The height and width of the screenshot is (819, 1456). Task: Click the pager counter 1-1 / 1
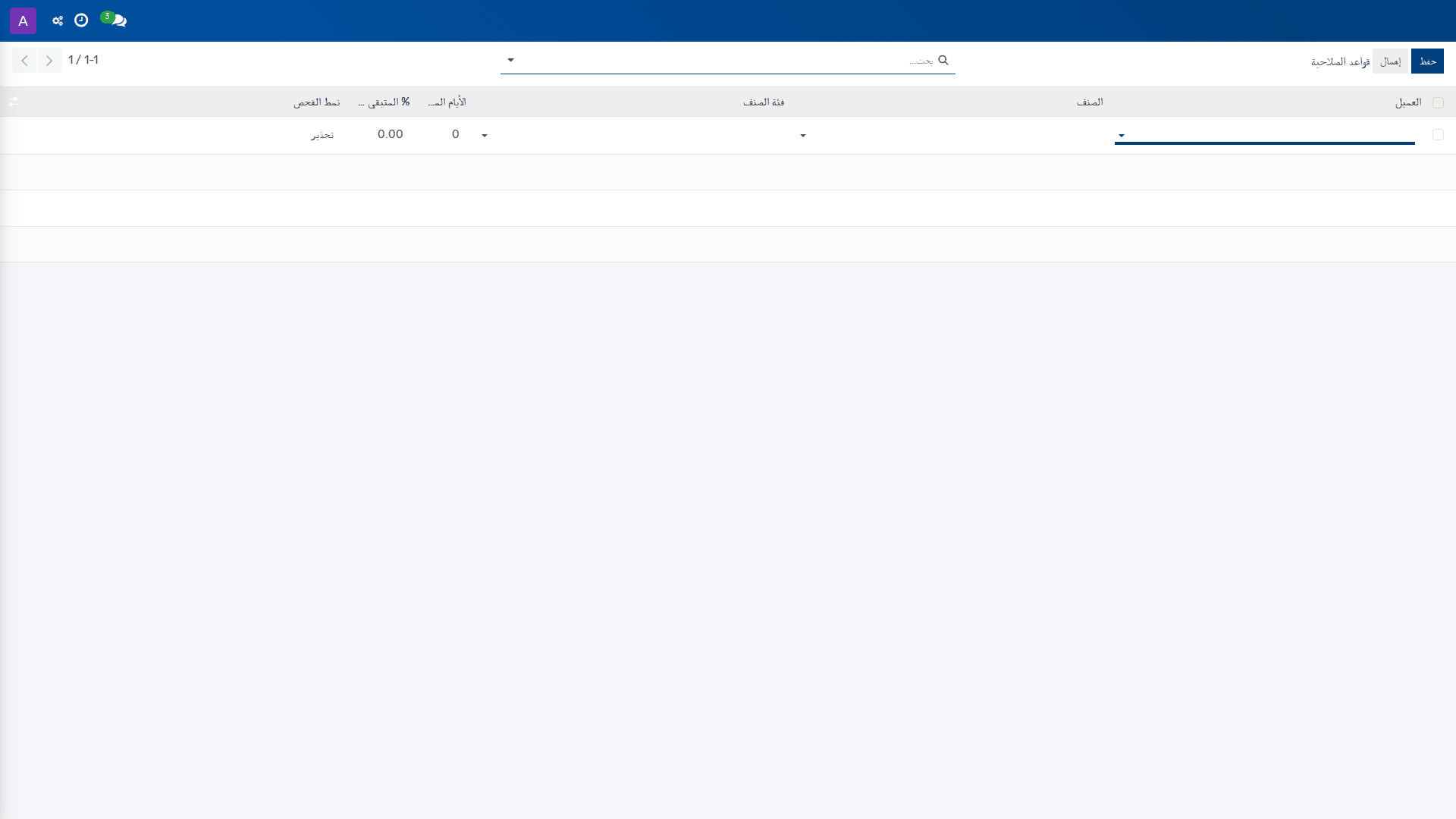[83, 60]
